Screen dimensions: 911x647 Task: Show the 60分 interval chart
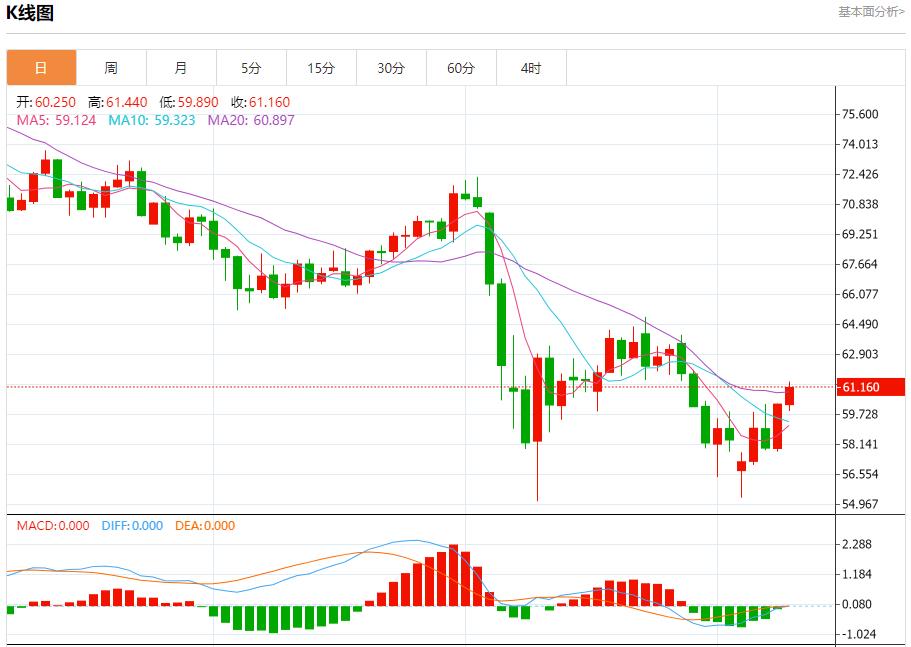click(x=461, y=68)
